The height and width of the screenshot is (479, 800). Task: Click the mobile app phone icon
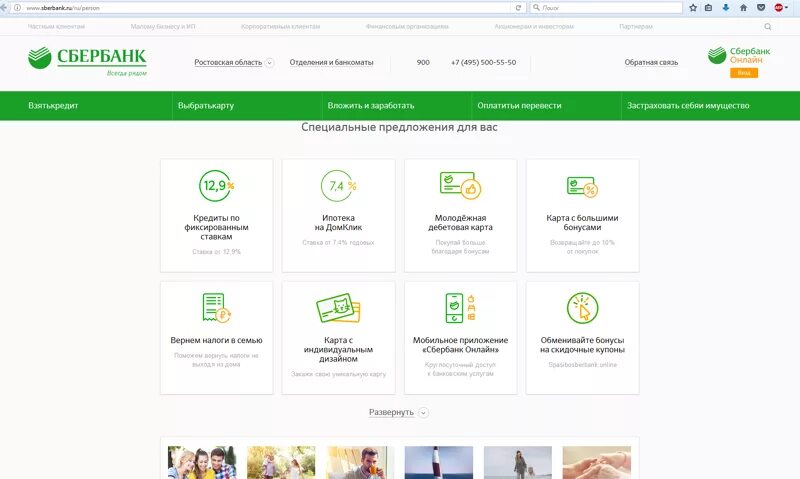pos(460,308)
